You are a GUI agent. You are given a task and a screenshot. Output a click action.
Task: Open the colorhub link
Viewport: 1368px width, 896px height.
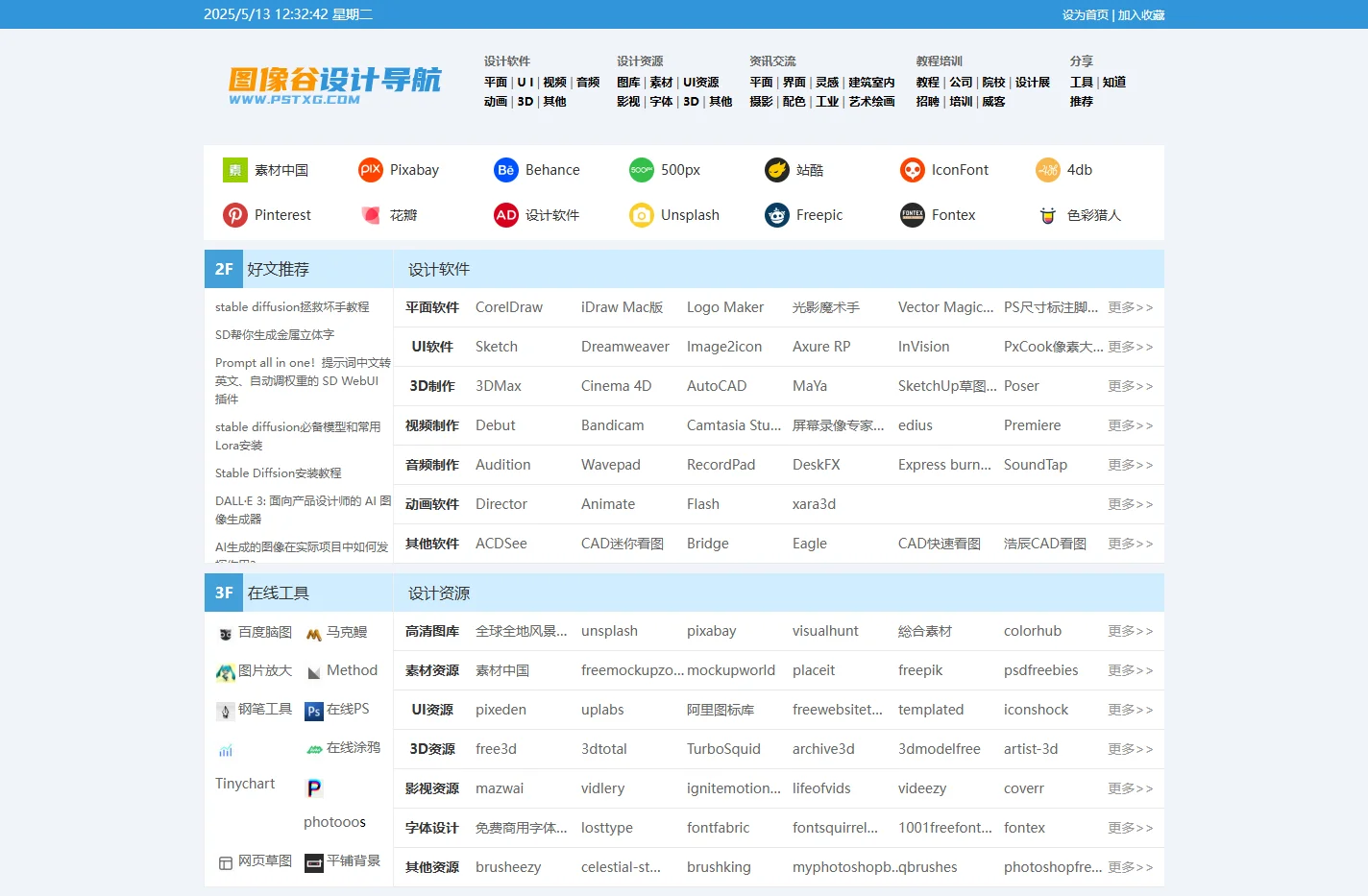1033,631
